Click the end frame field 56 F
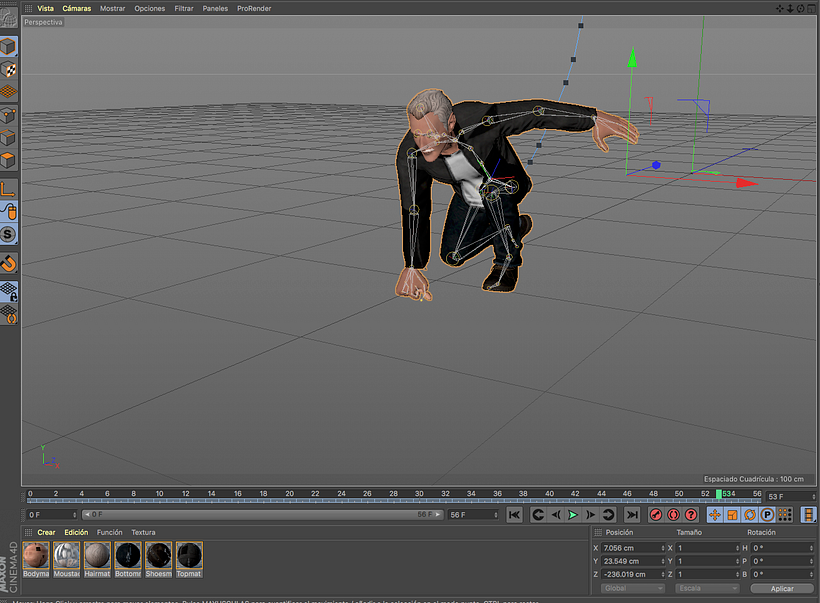Viewport: 820px width, 603px height. coord(474,515)
